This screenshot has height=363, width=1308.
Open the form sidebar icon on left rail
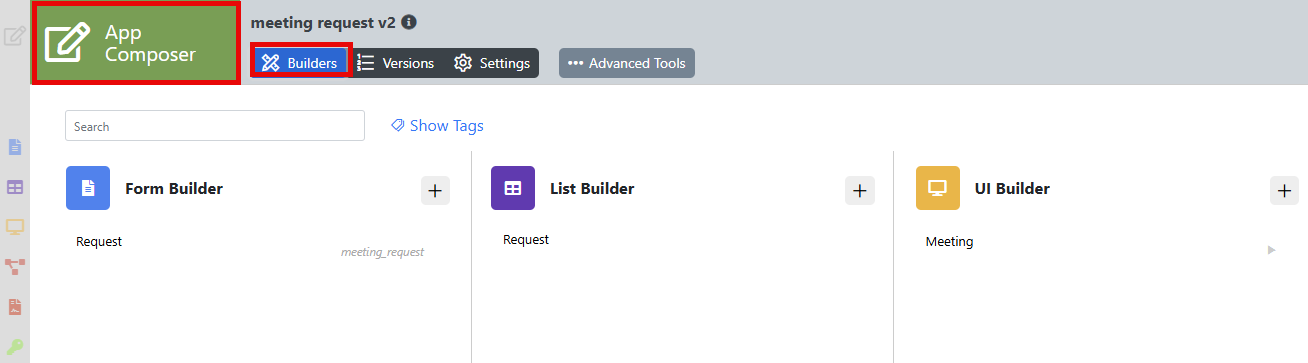pos(15,147)
